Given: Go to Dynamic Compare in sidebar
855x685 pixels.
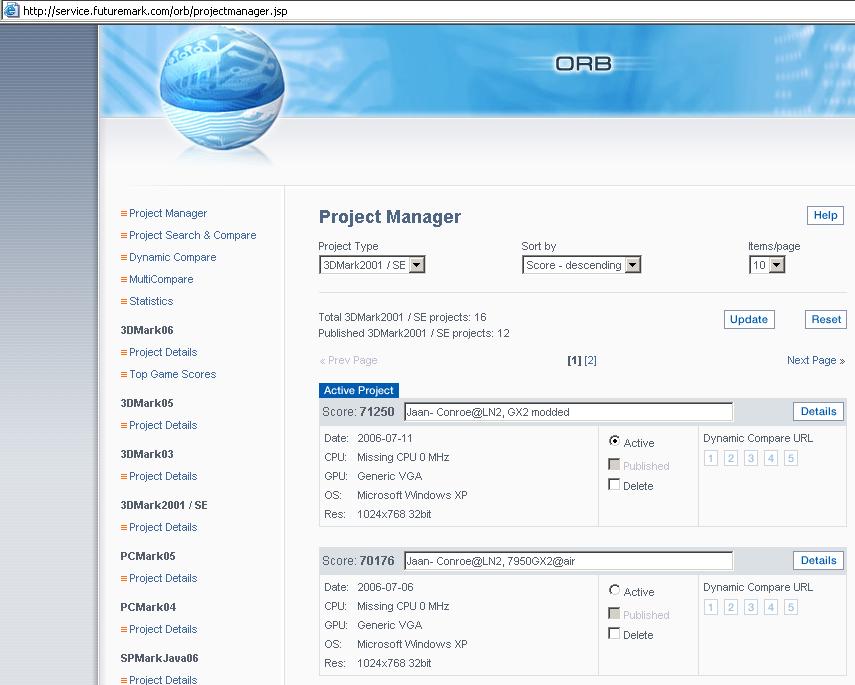Looking at the screenshot, I should coord(172,257).
